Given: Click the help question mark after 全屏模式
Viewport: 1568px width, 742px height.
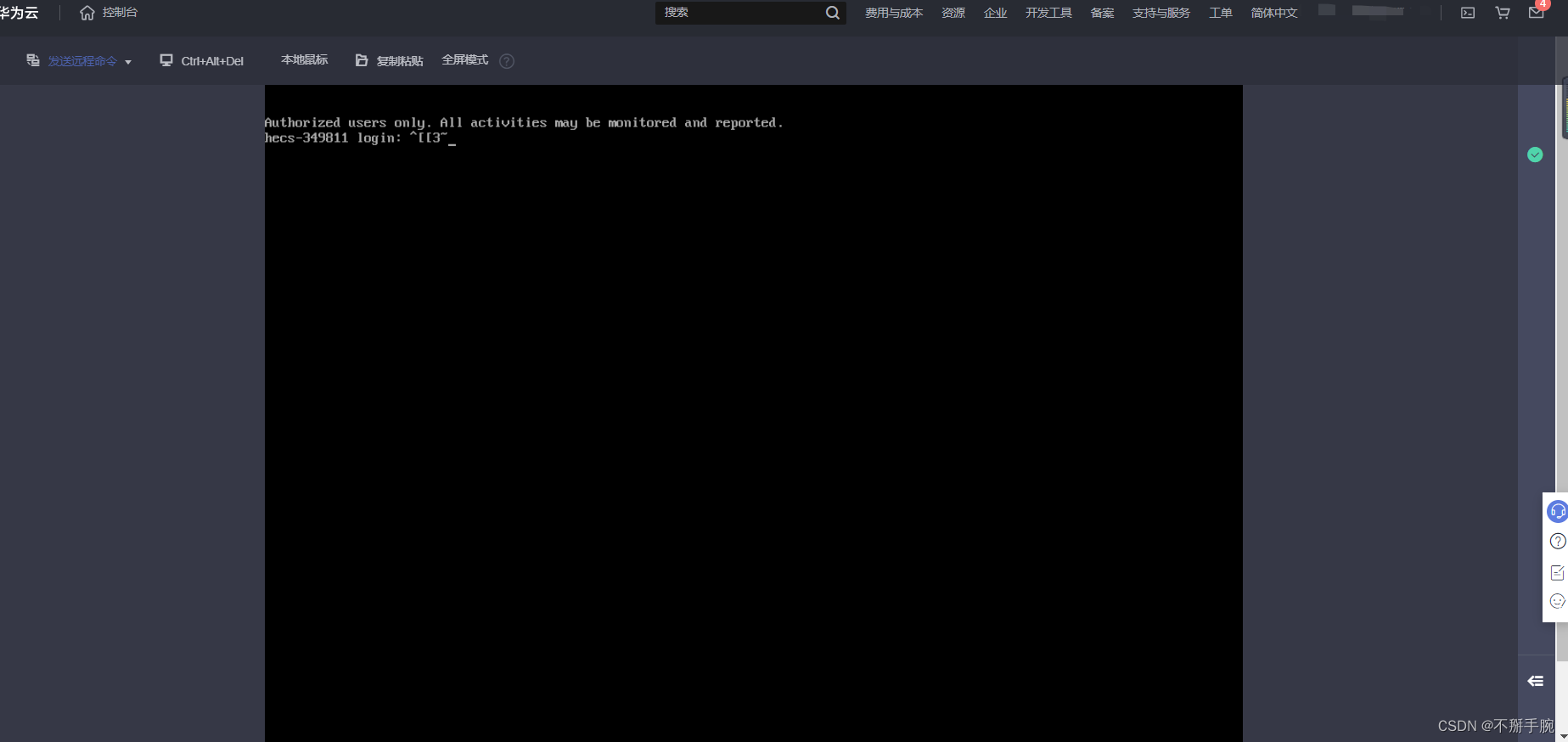Looking at the screenshot, I should 507,61.
